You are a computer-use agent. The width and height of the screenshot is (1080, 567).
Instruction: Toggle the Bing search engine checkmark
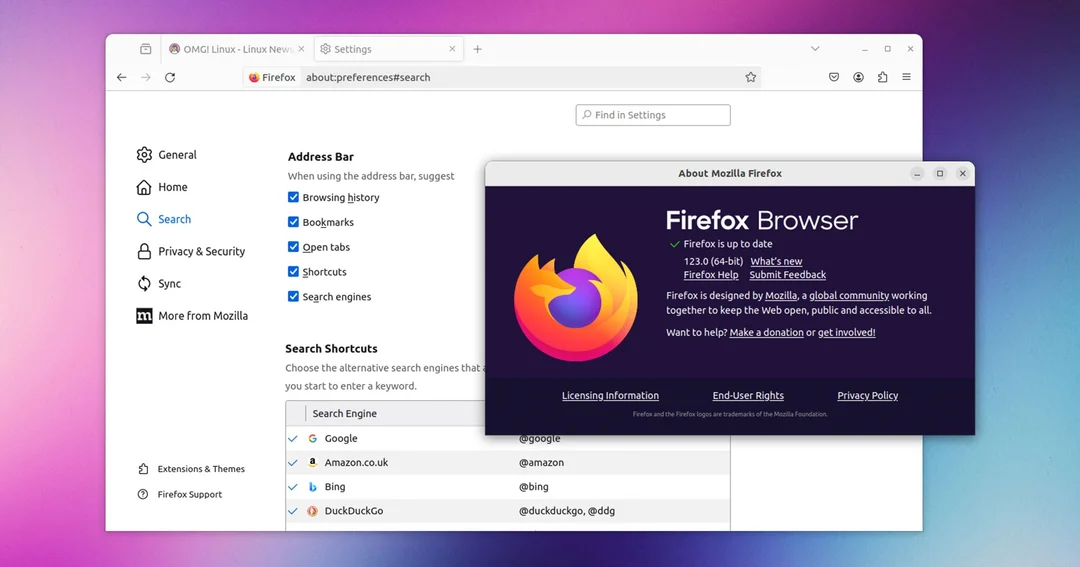coord(293,487)
